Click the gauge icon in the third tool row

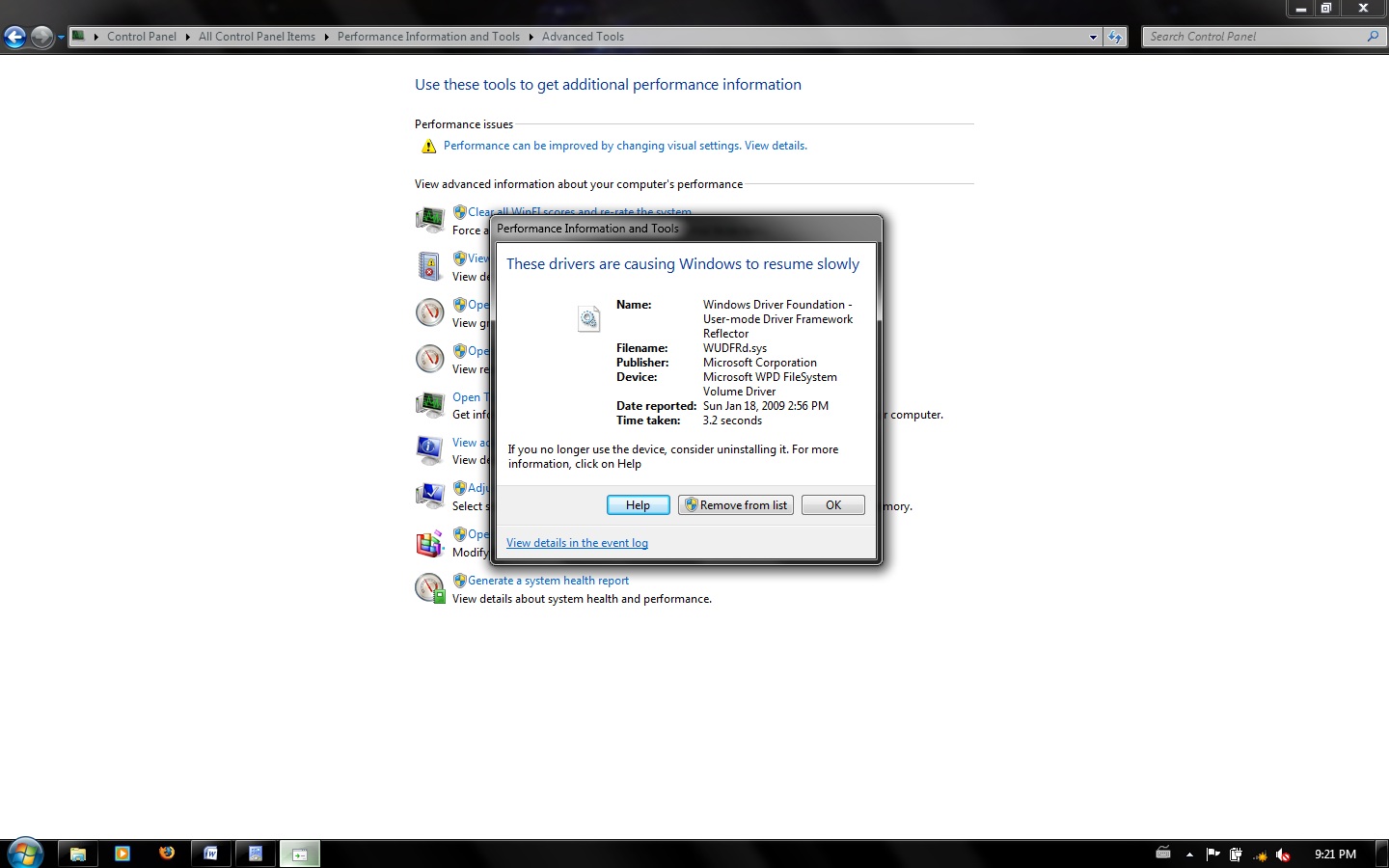tap(429, 312)
